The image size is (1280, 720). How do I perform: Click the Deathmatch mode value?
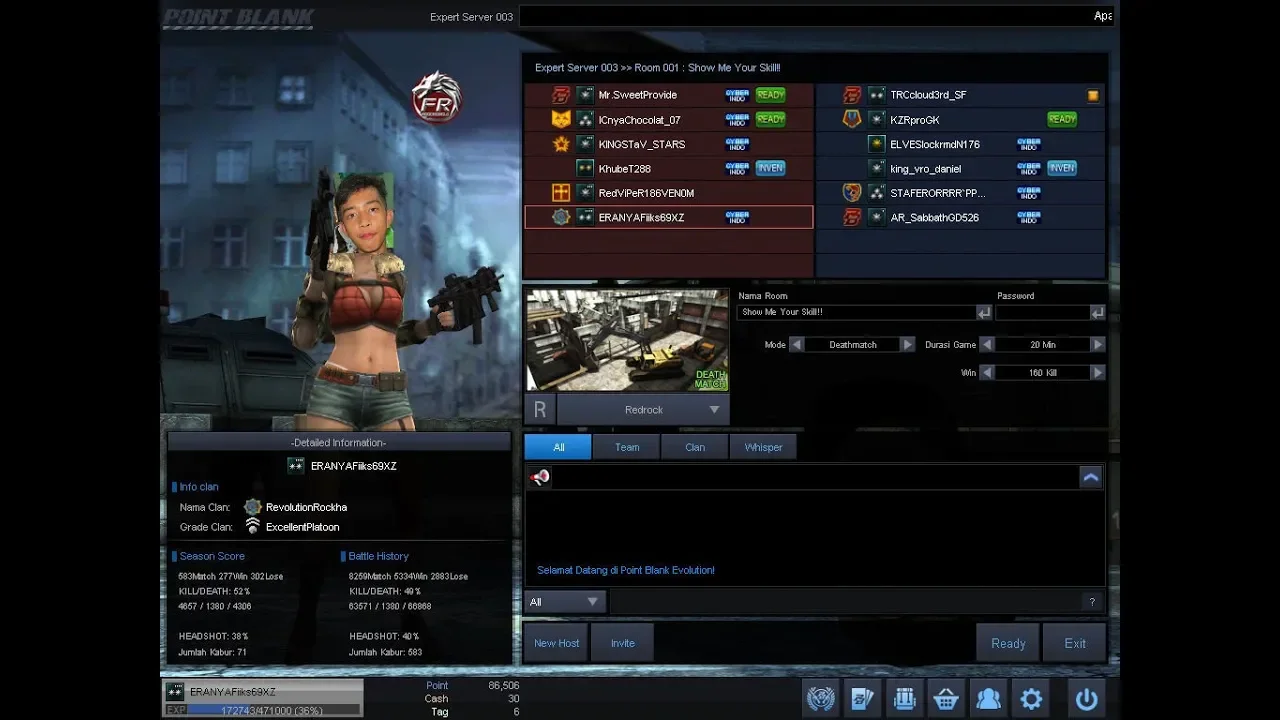tap(852, 345)
